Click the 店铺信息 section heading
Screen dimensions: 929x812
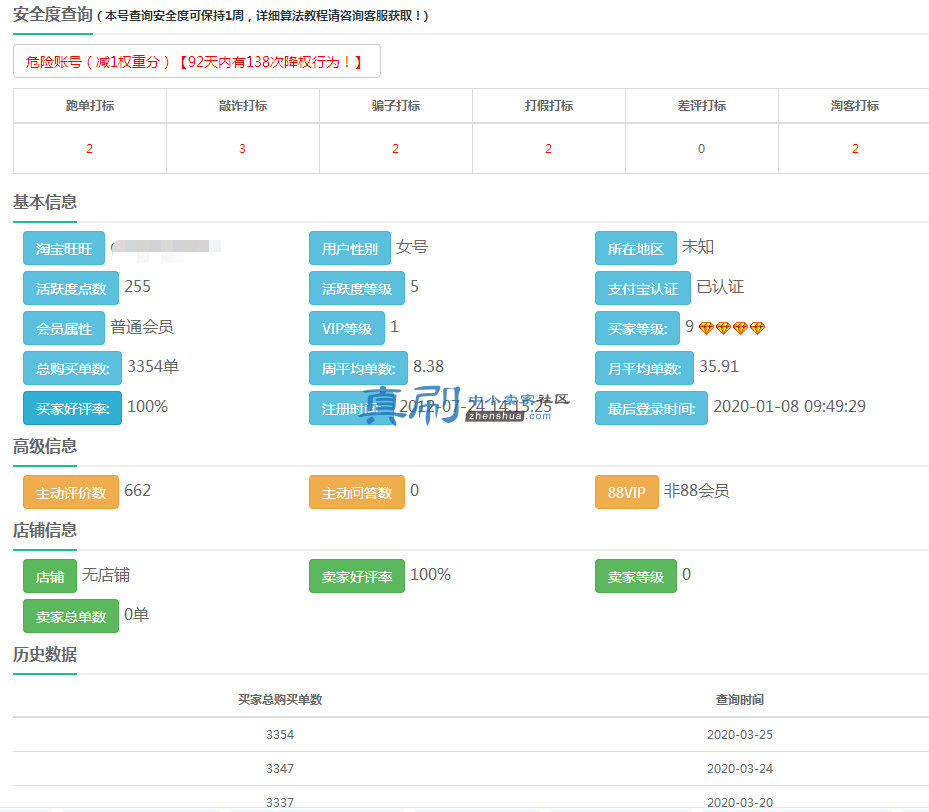pyautogui.click(x=45, y=530)
